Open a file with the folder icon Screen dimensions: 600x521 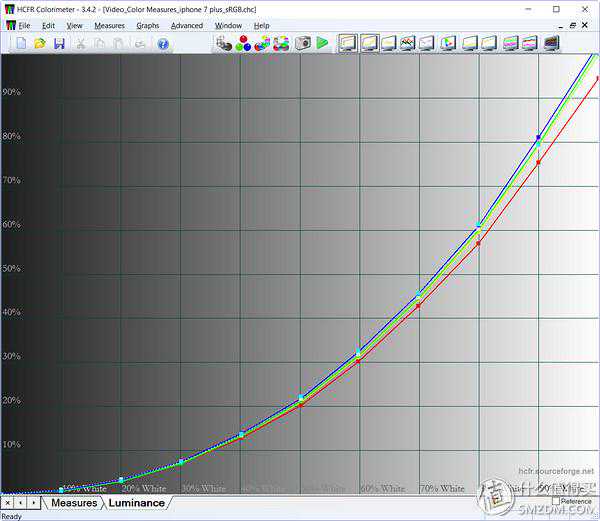tap(40, 43)
